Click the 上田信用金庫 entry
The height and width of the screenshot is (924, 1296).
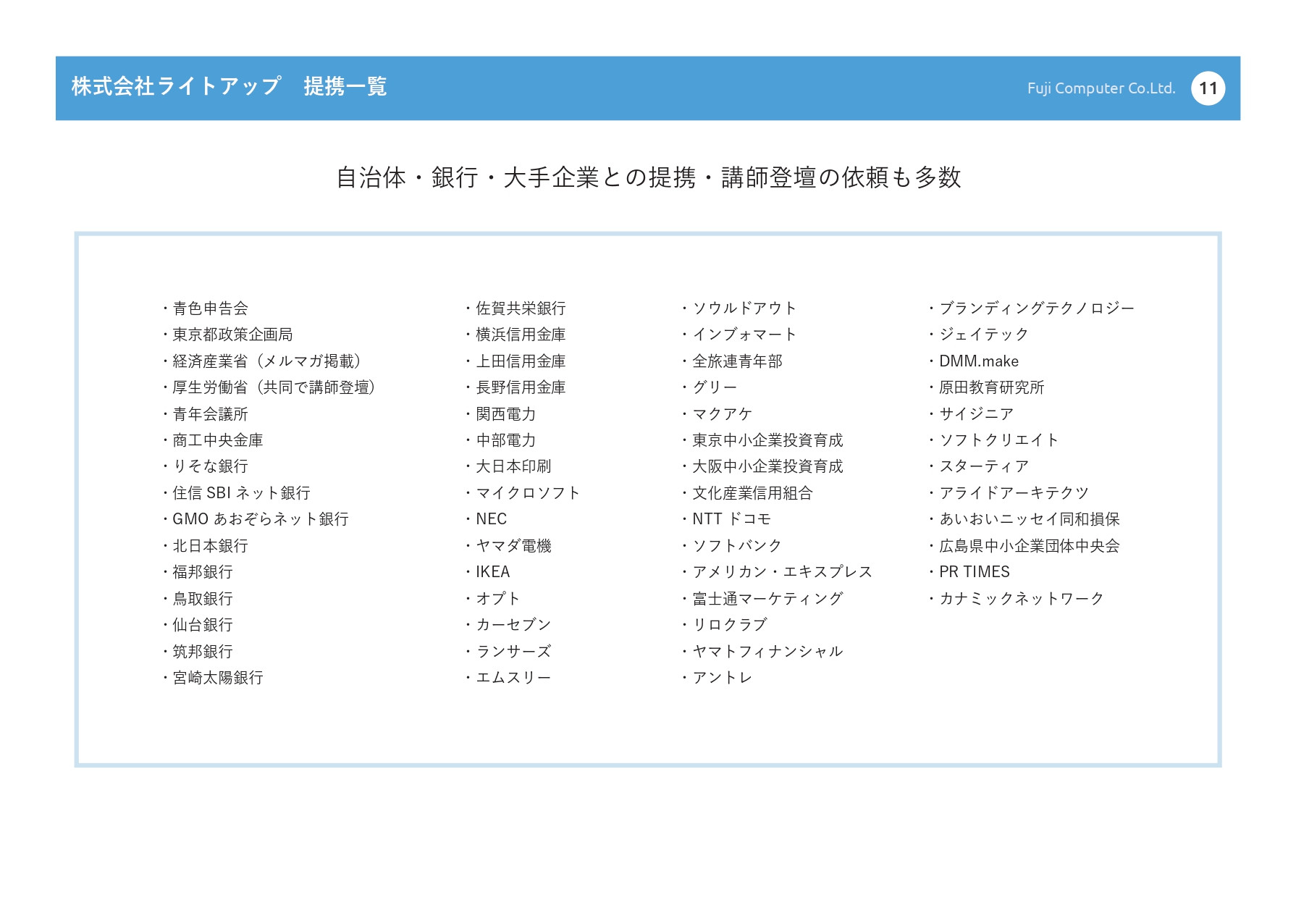pyautogui.click(x=516, y=361)
